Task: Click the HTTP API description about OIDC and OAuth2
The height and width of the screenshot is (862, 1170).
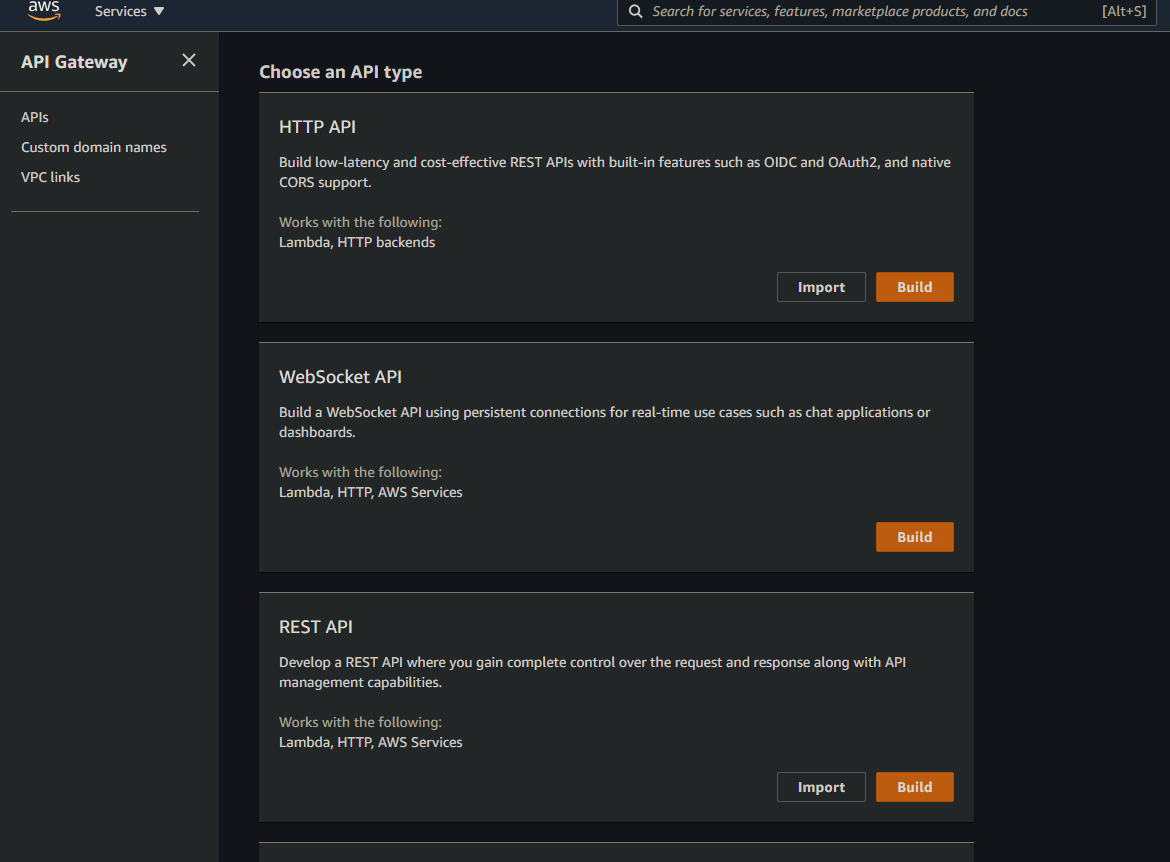Action: 615,172
